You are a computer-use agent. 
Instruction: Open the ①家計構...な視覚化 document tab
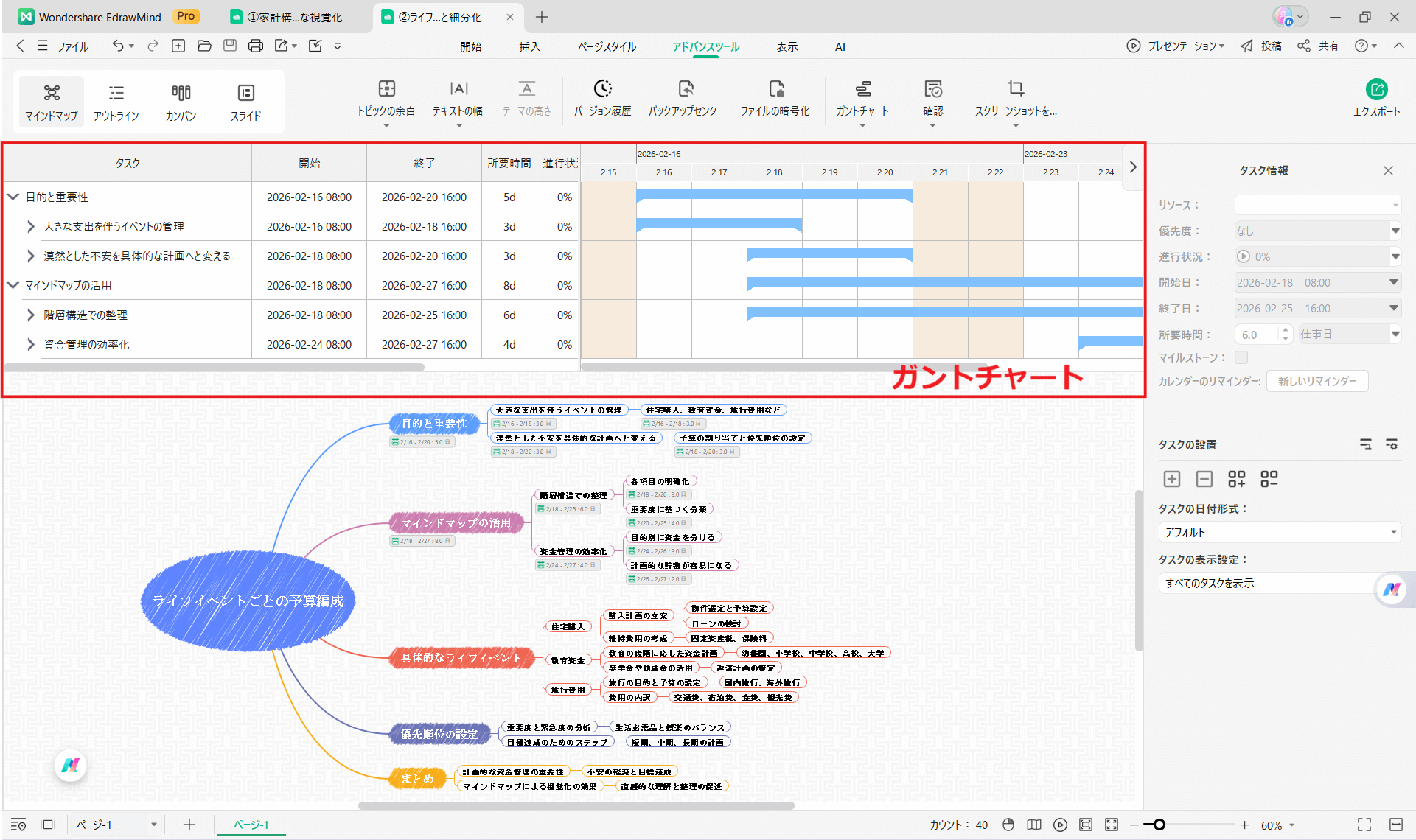287,16
